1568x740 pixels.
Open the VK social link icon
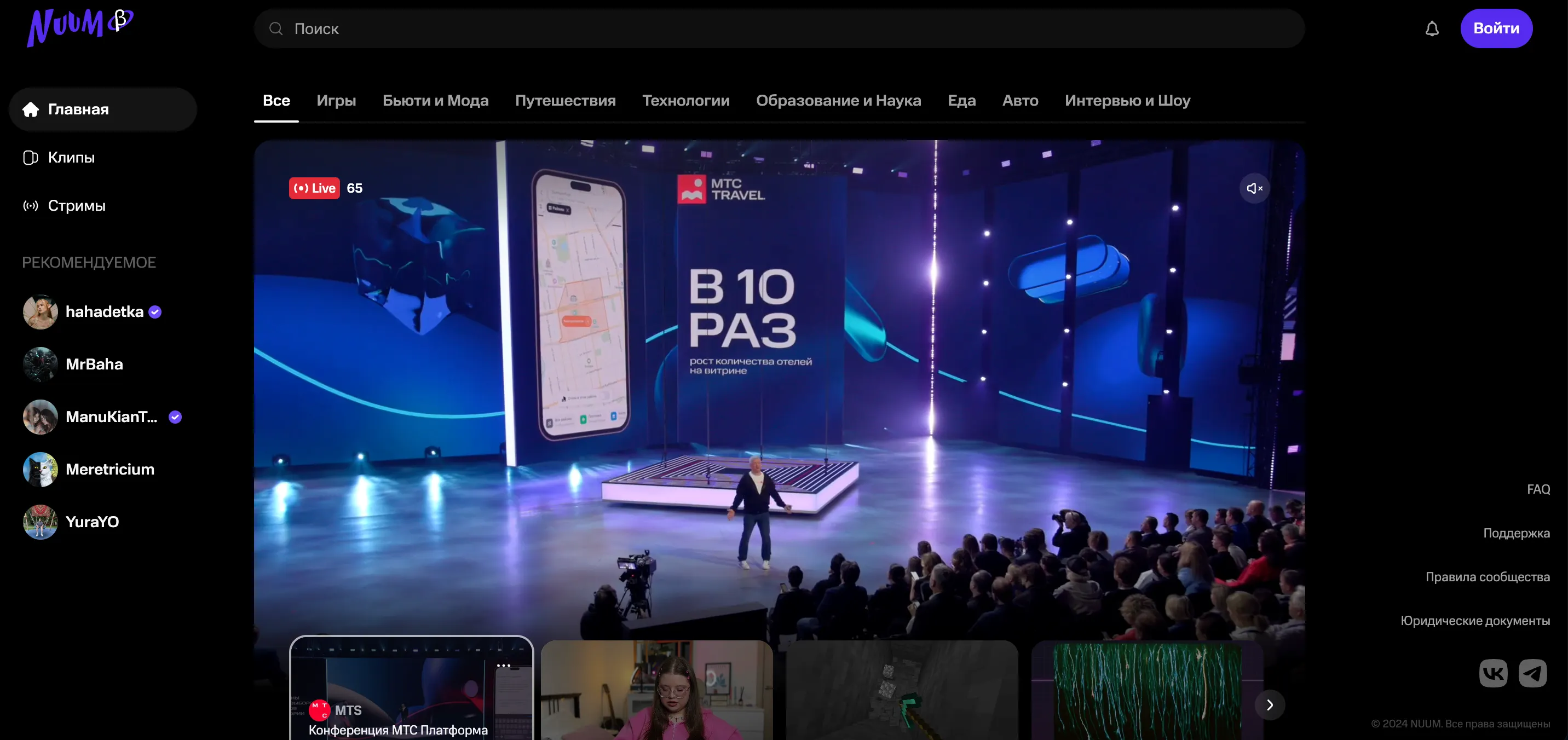pyautogui.click(x=1492, y=673)
